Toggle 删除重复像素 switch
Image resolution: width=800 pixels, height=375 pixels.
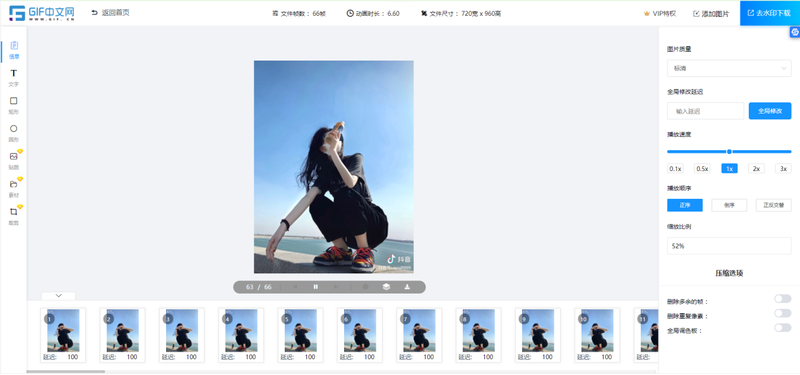[x=783, y=313]
